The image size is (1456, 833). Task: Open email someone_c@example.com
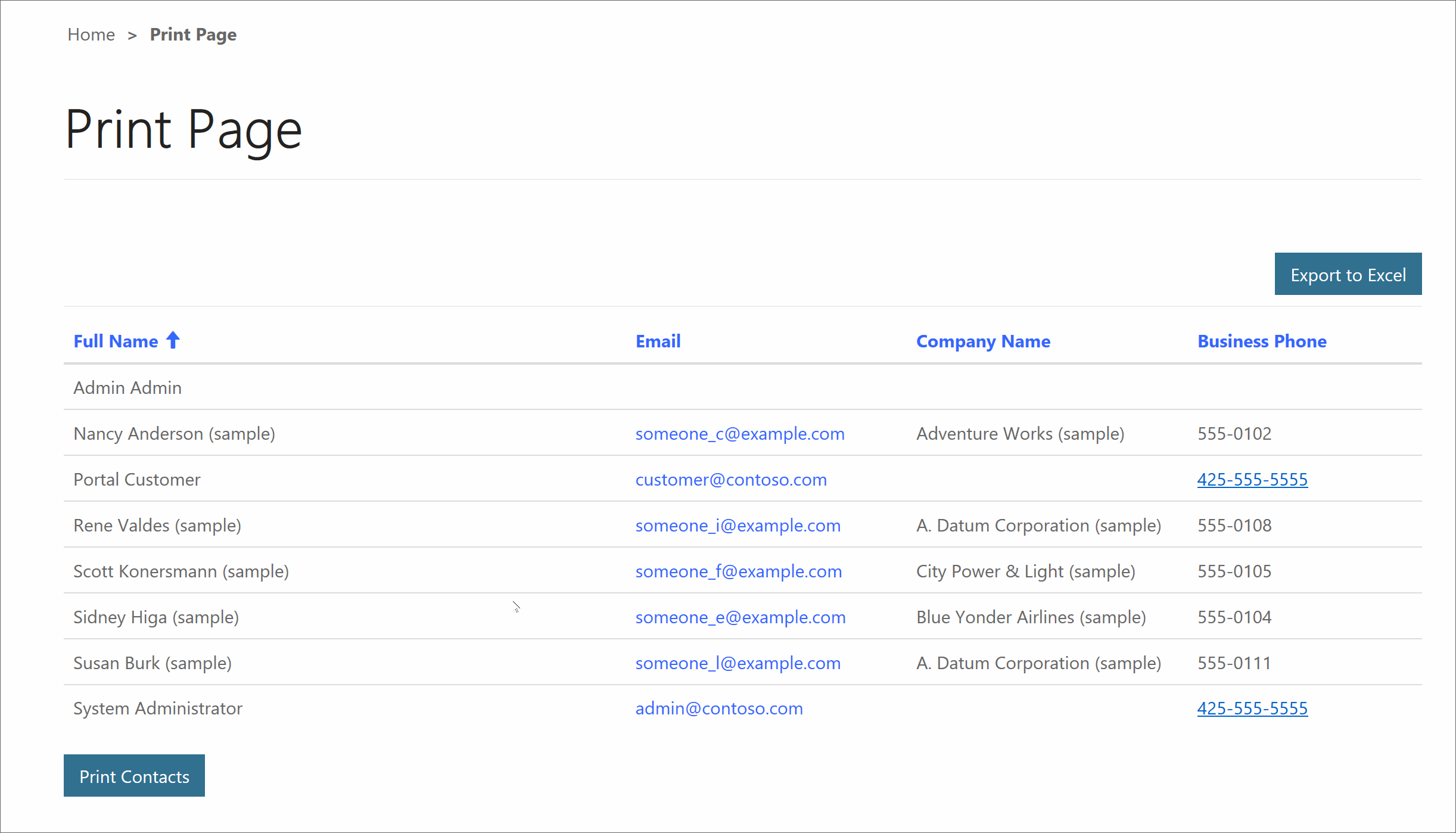740,434
